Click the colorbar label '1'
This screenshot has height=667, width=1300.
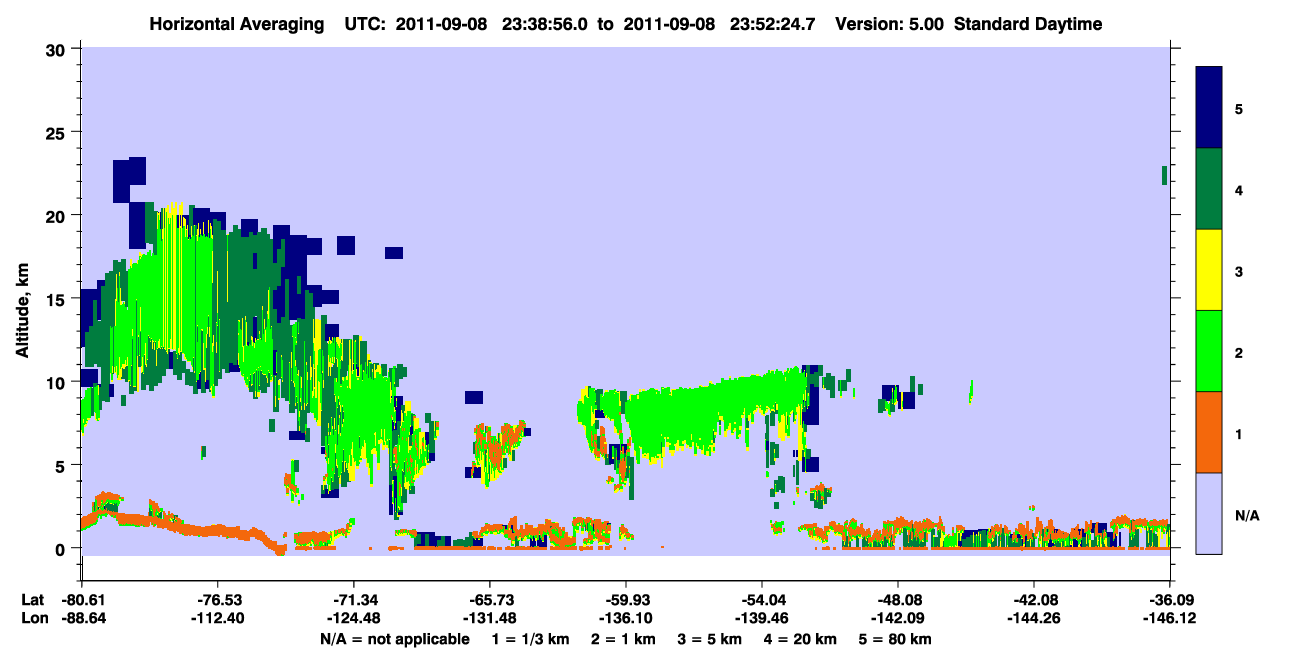pyautogui.click(x=1239, y=434)
